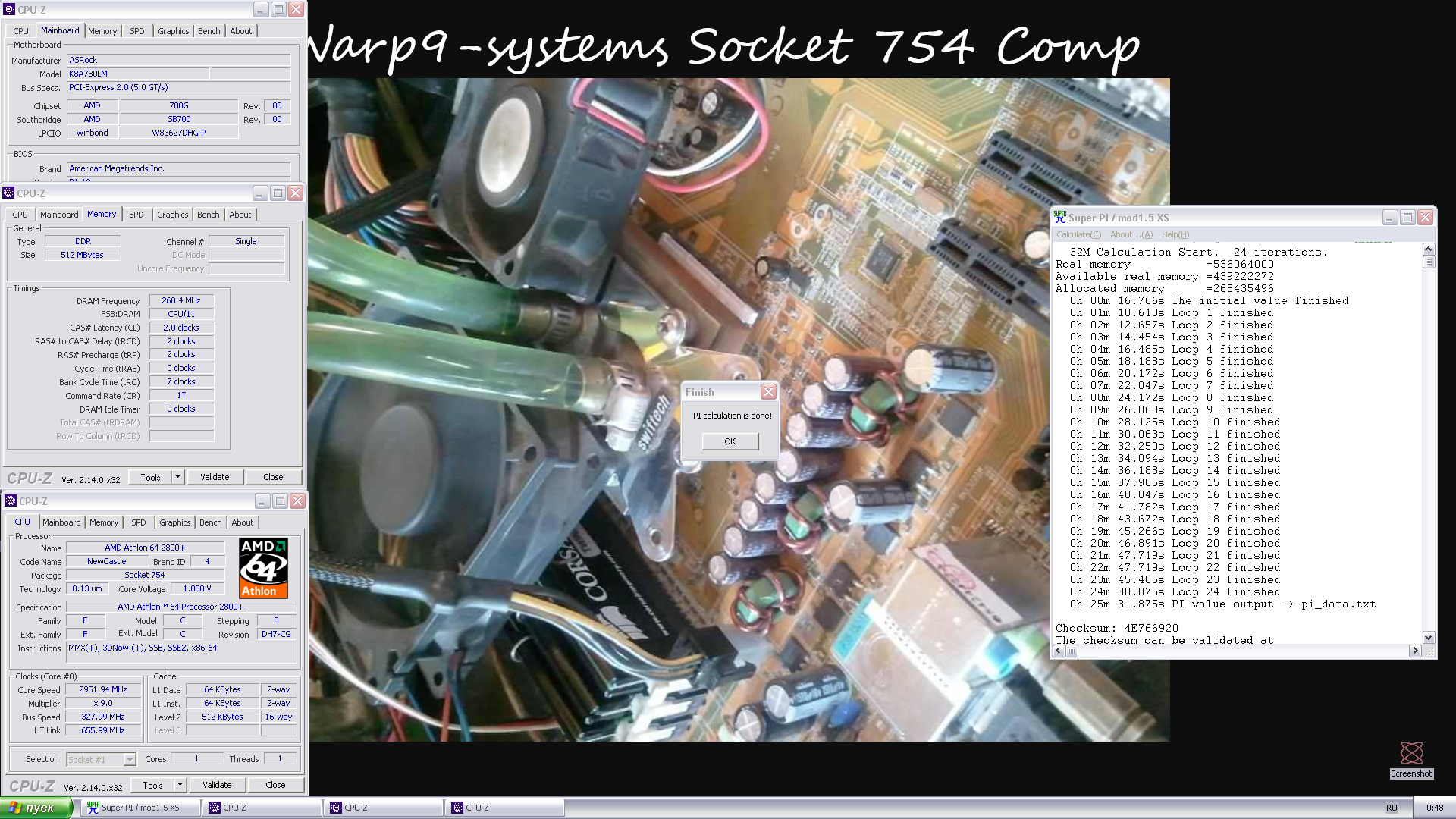Click the Name field AMD Athlon 64 2800+
The width and height of the screenshot is (1456, 819).
coord(145,548)
